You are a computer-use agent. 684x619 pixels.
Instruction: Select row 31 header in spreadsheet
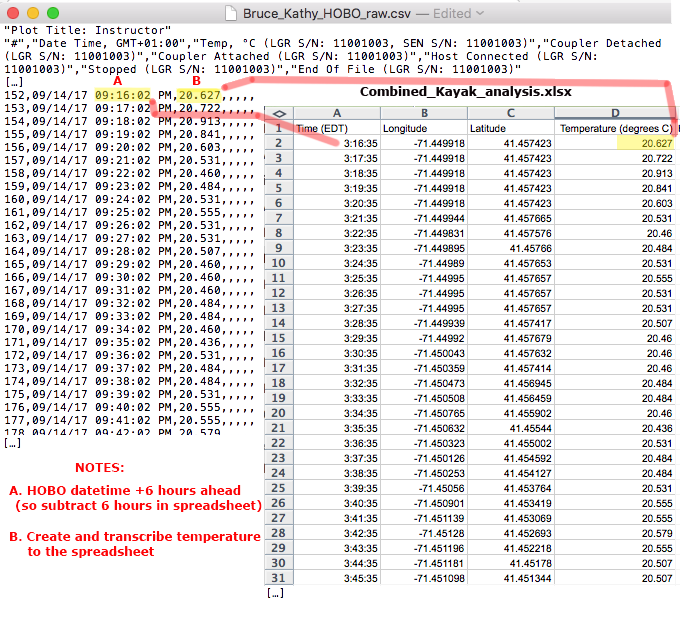[279, 578]
